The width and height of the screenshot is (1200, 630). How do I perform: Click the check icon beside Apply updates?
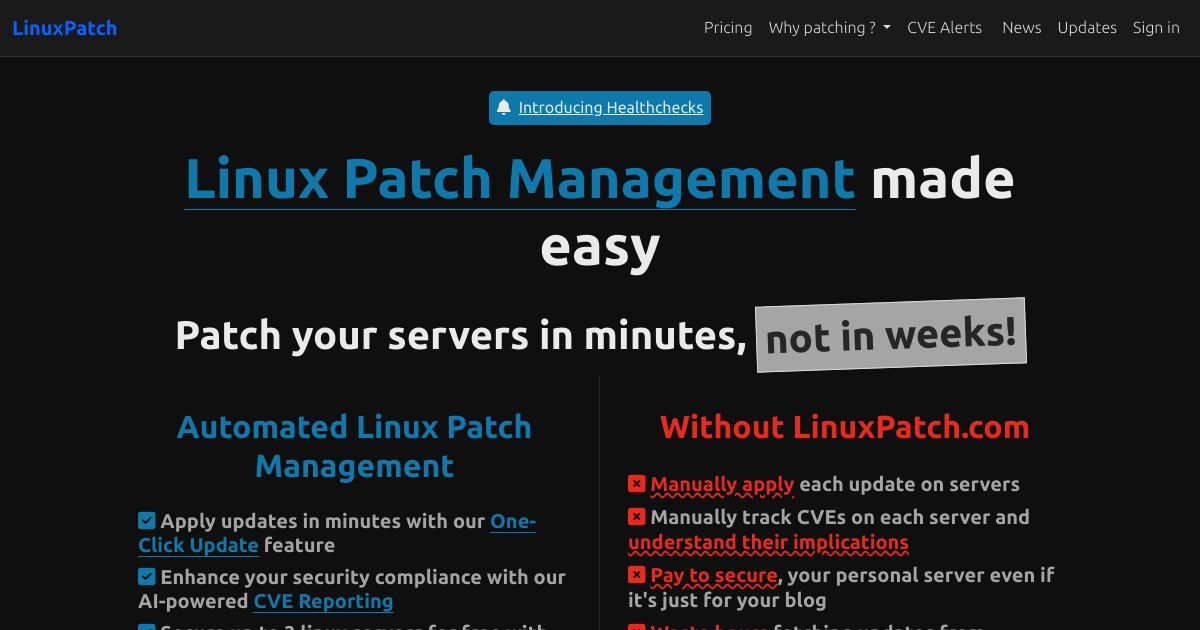147,520
